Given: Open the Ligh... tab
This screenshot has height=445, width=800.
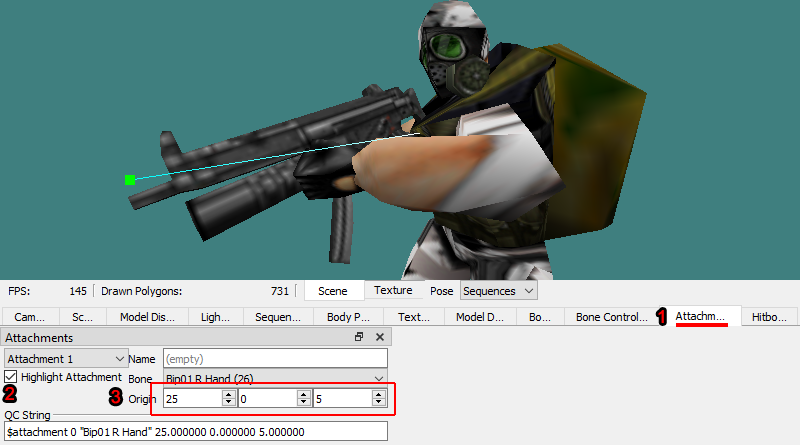Looking at the screenshot, I should pyautogui.click(x=215, y=317).
